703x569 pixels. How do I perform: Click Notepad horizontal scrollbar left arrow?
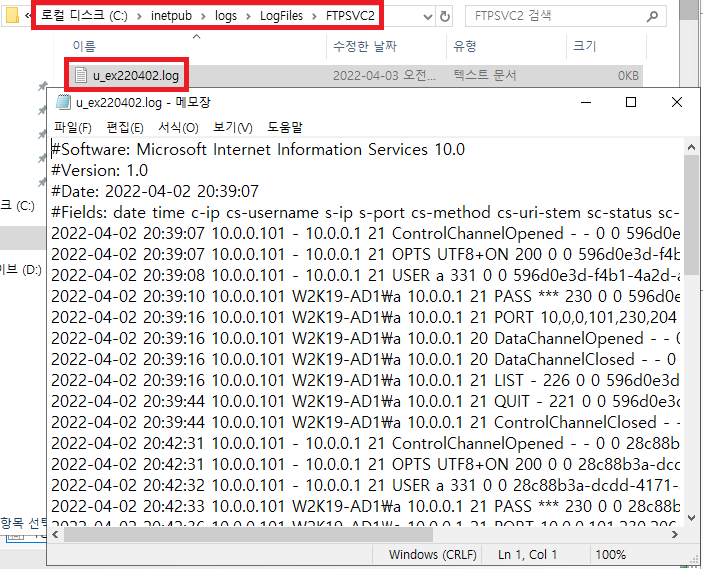(x=56, y=534)
